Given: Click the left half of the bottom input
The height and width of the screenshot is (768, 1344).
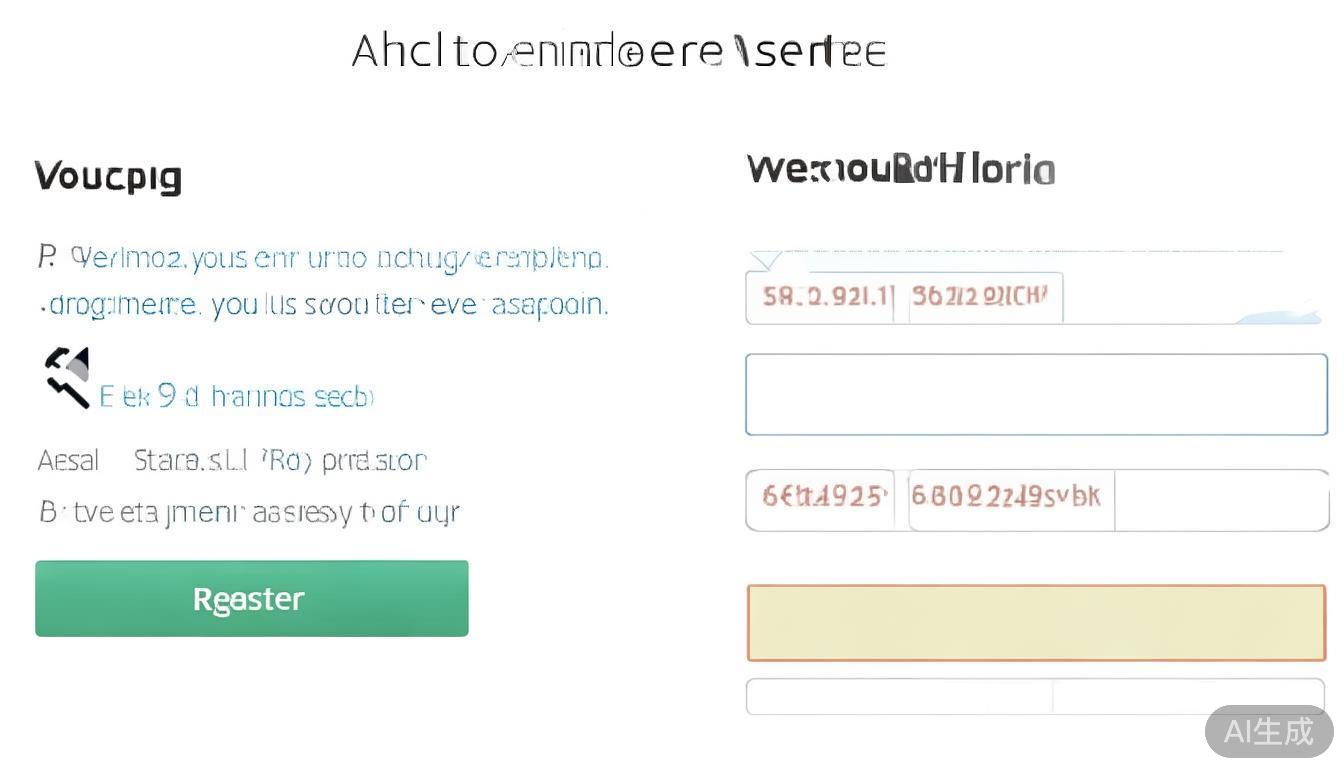Looking at the screenshot, I should click(899, 696).
